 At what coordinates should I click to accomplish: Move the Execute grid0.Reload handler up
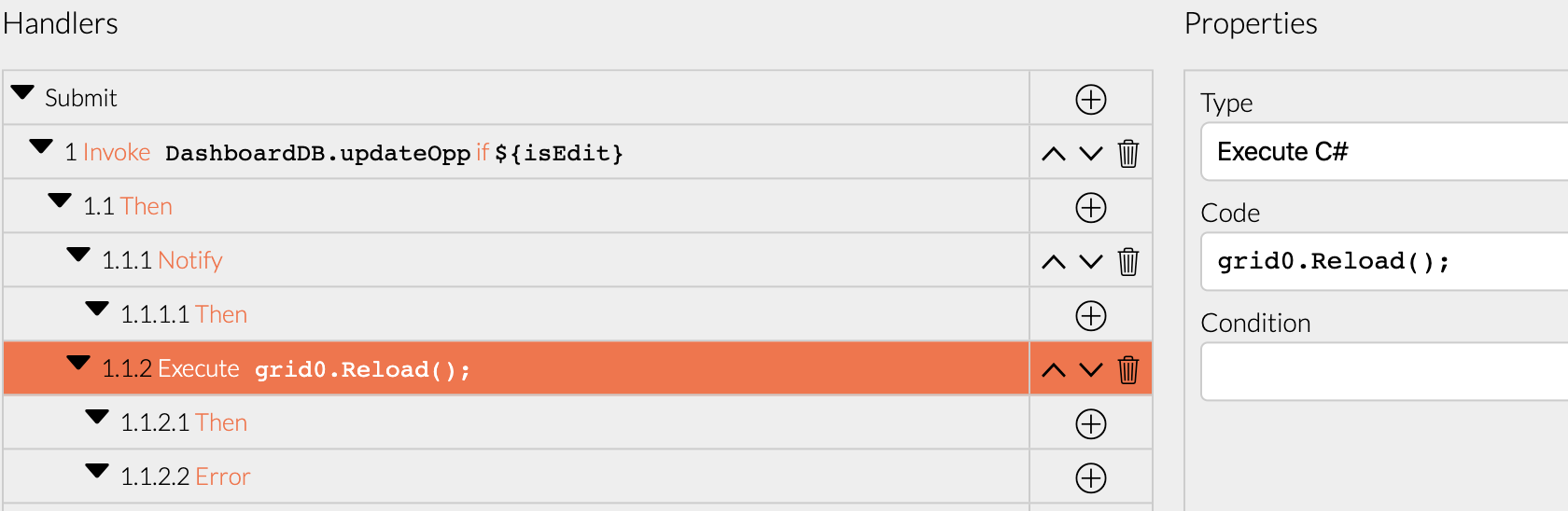[1054, 370]
